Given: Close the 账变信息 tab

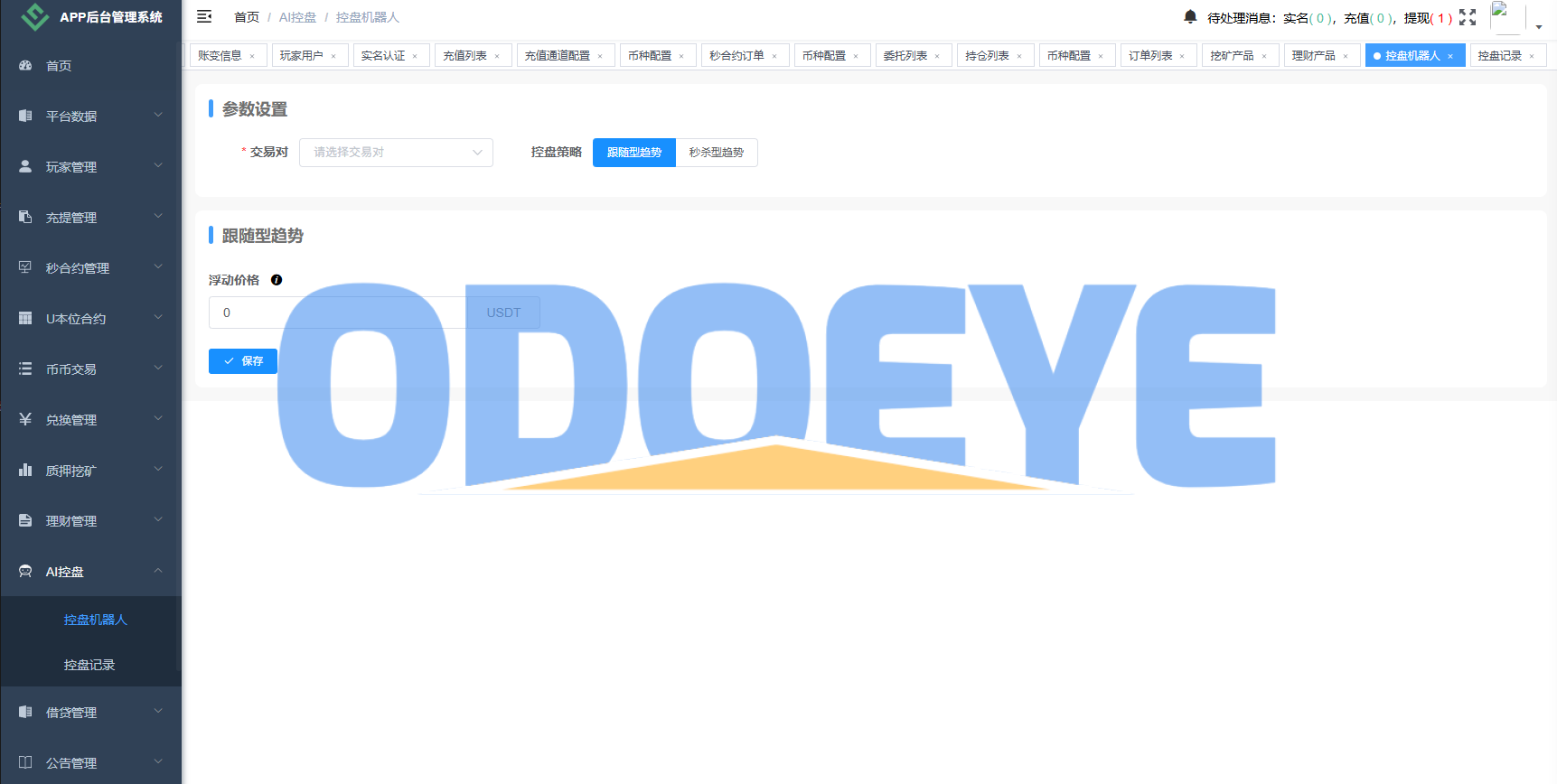Looking at the screenshot, I should [x=252, y=56].
